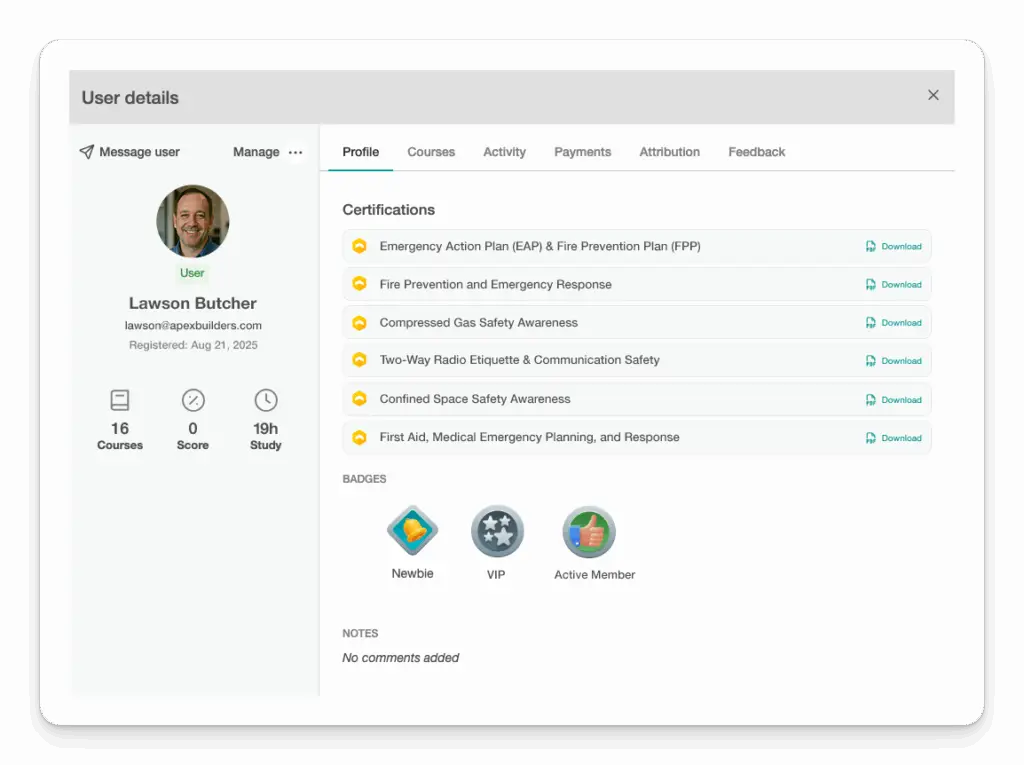Click the paper plane Message user icon
The height and width of the screenshot is (765, 1024).
(88, 152)
